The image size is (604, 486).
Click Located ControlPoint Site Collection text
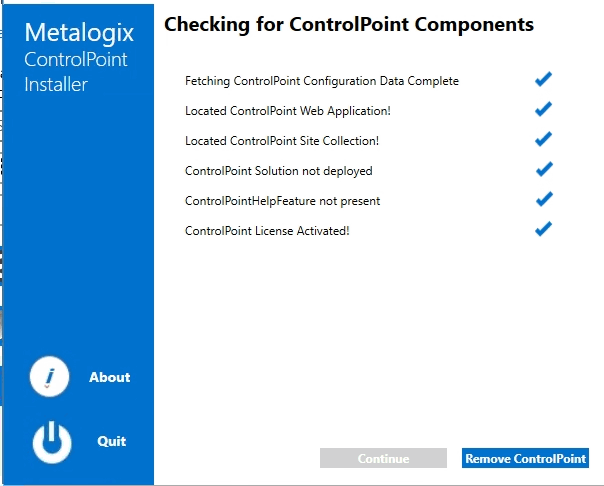[282, 141]
